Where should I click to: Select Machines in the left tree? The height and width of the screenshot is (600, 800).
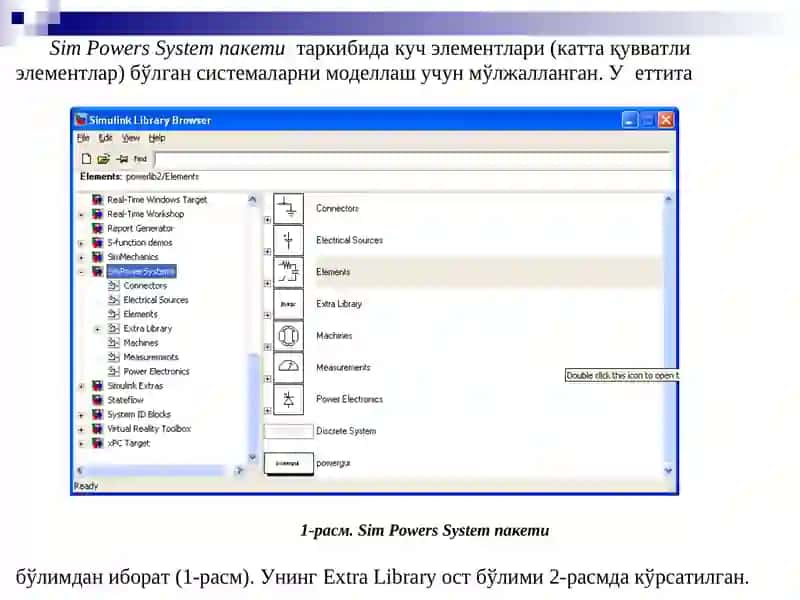click(x=140, y=343)
